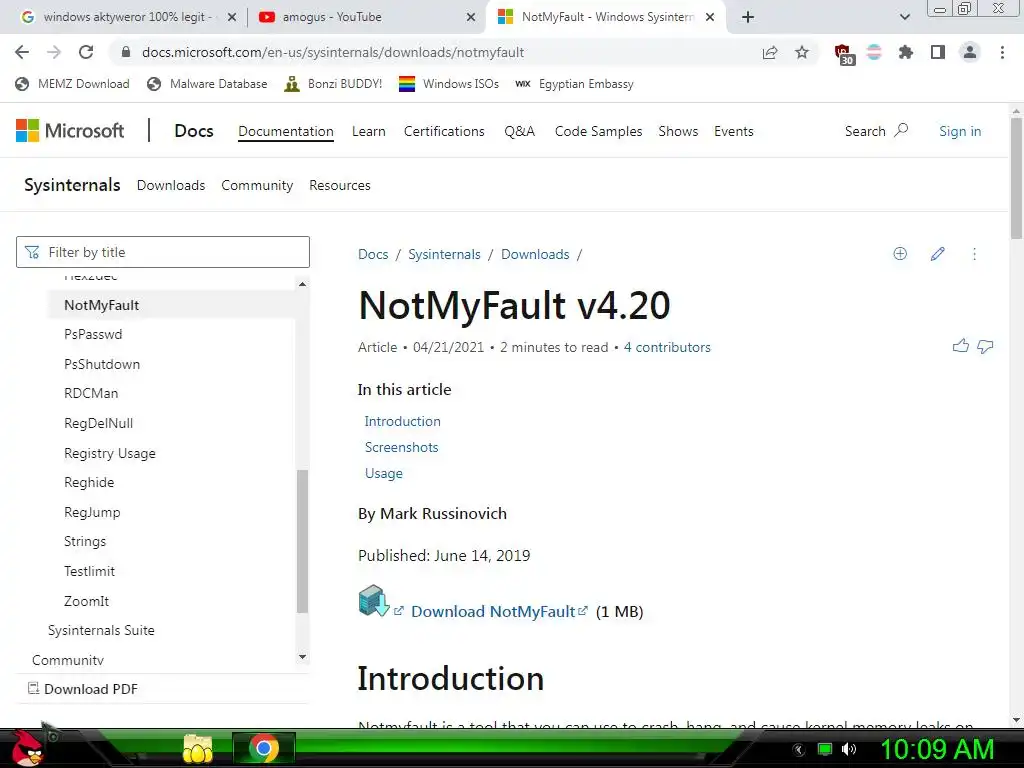Click the Chrome taskbar icon

point(264,748)
